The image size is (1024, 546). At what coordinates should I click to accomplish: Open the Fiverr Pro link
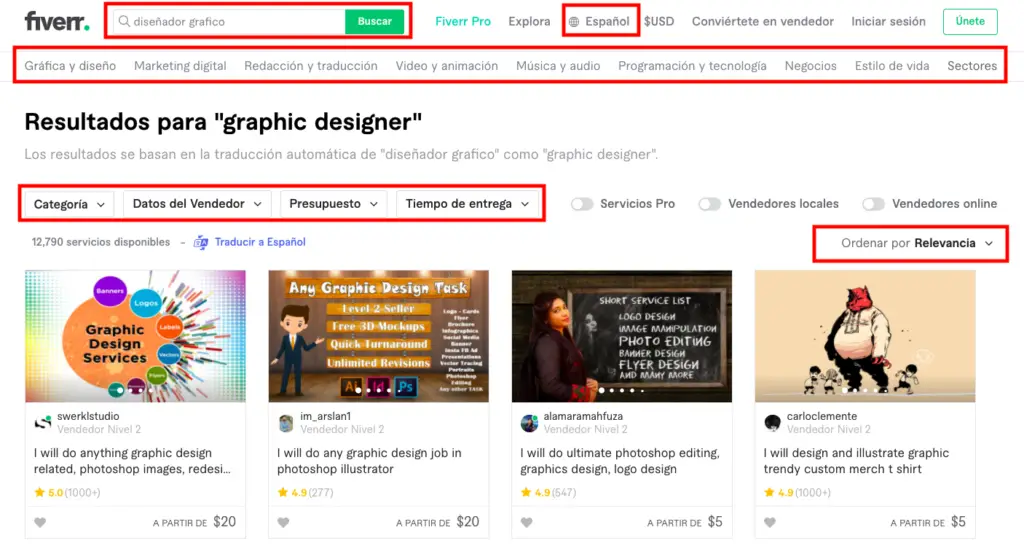(x=463, y=22)
